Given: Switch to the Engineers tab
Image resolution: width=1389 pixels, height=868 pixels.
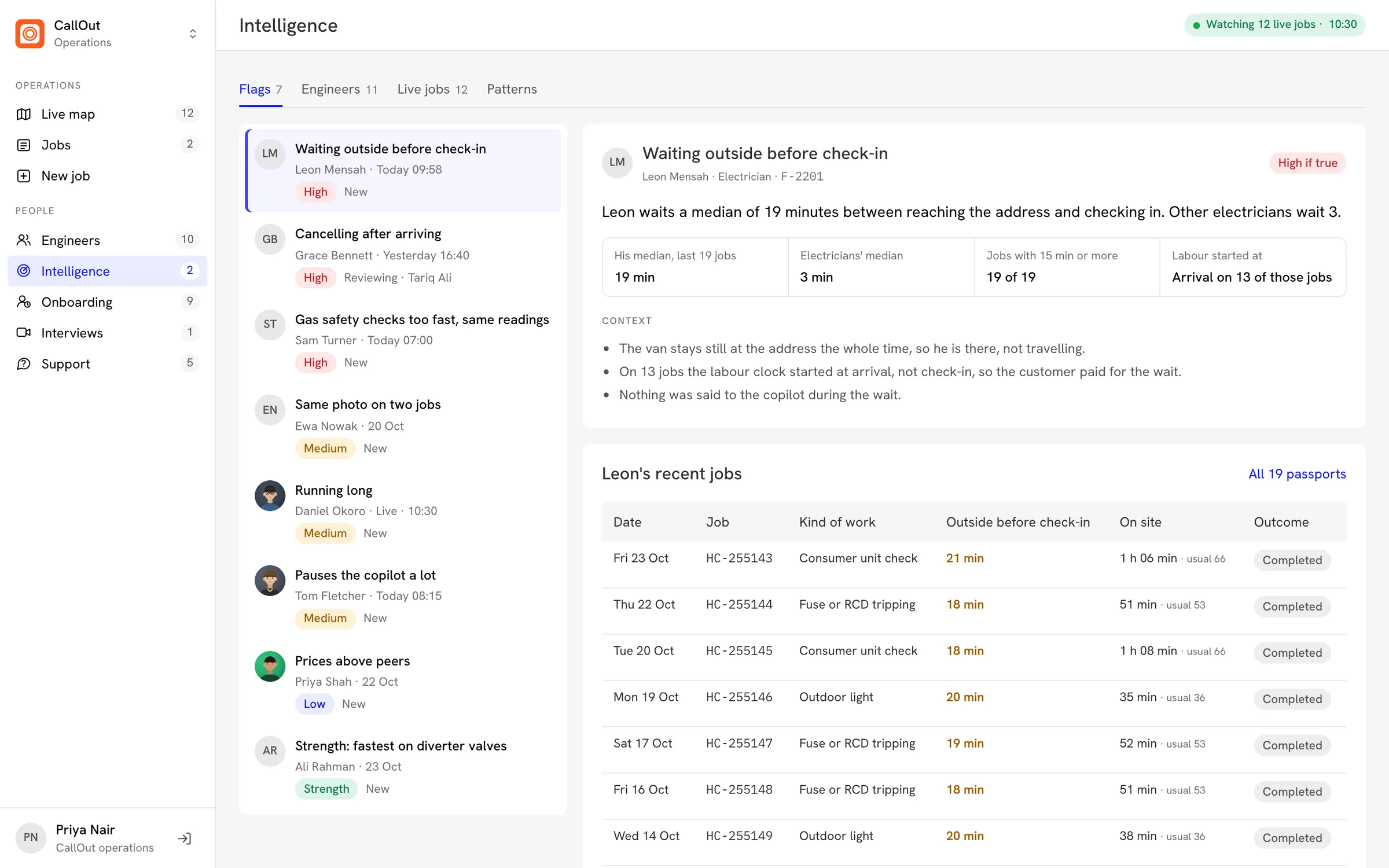Looking at the screenshot, I should click(x=339, y=89).
